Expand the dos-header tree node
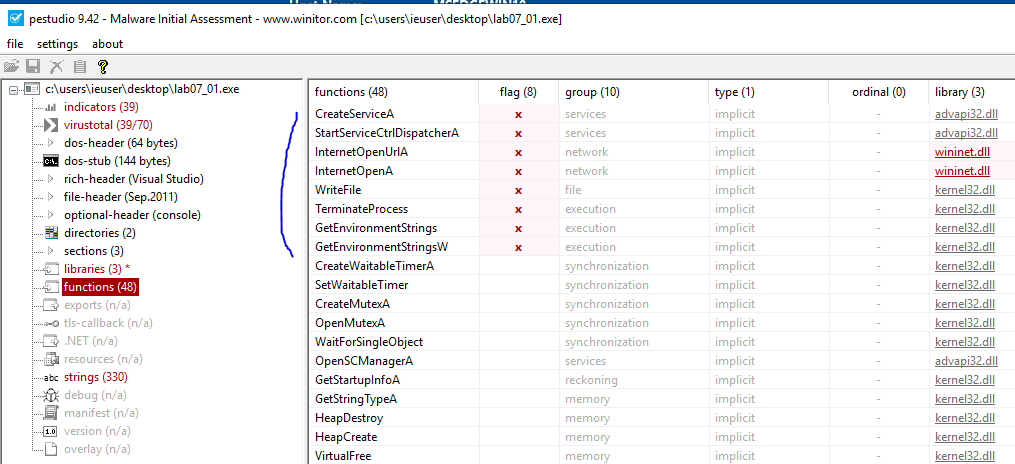 click(51, 143)
